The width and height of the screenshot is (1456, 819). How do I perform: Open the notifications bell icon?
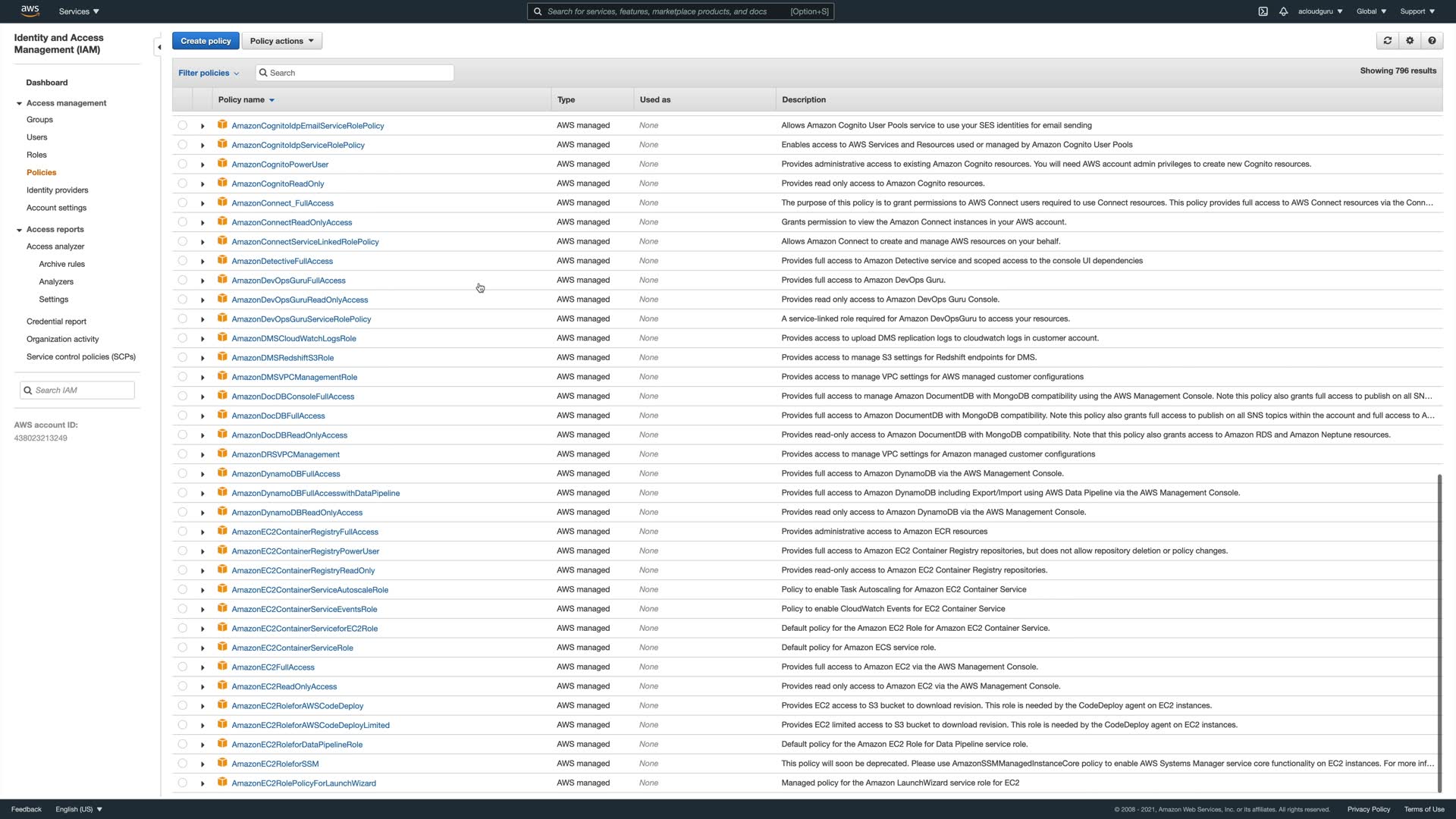click(x=1283, y=11)
